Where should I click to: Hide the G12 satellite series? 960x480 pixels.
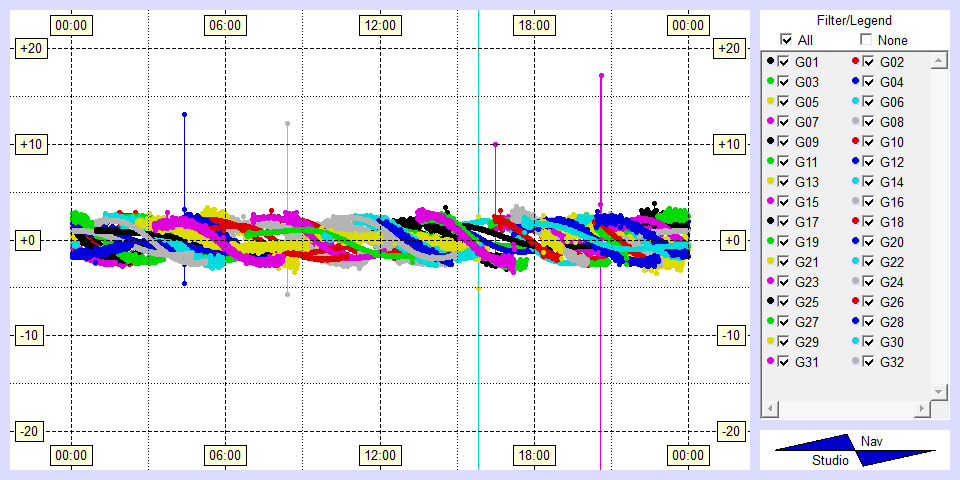[868, 162]
